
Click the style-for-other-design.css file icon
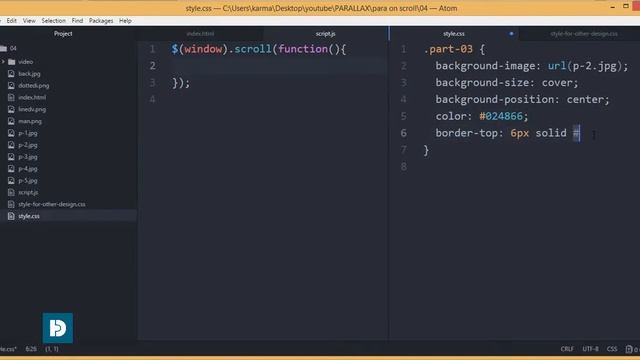tap(11, 204)
